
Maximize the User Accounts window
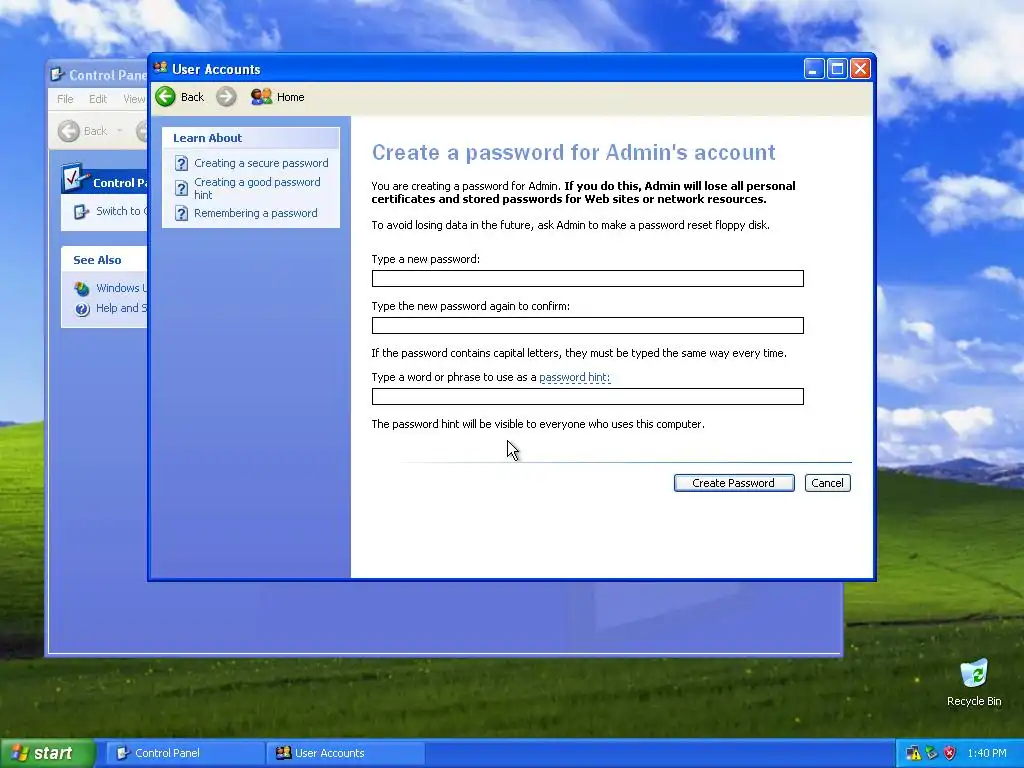[x=837, y=69]
